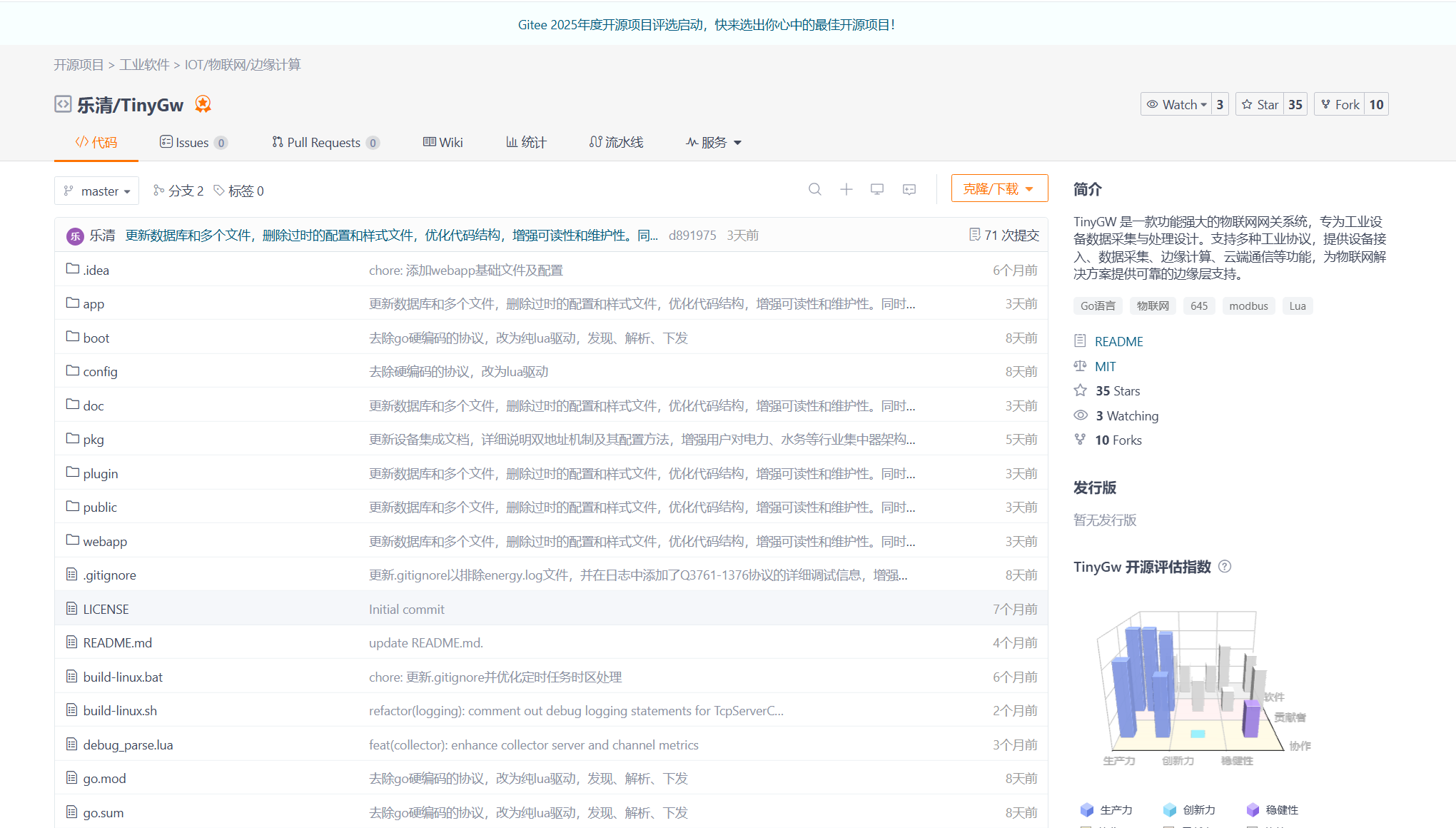
Task: Navigate to 工业软件 in the breadcrumb
Action: (145, 64)
